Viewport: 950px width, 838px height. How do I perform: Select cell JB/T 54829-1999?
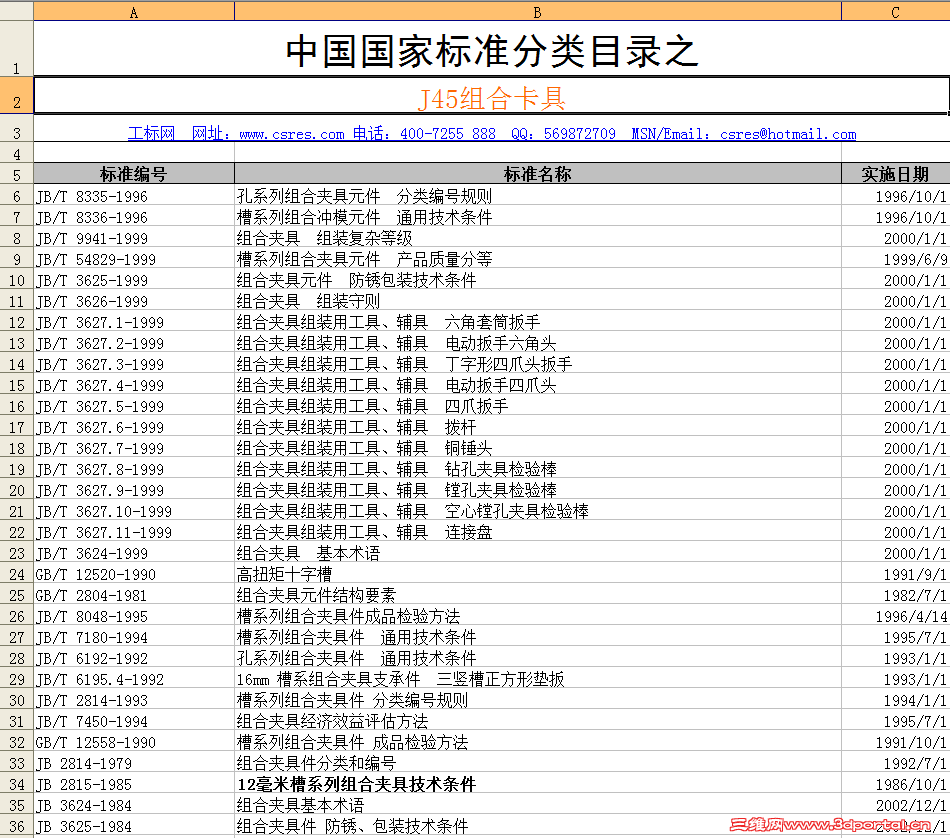click(x=134, y=259)
